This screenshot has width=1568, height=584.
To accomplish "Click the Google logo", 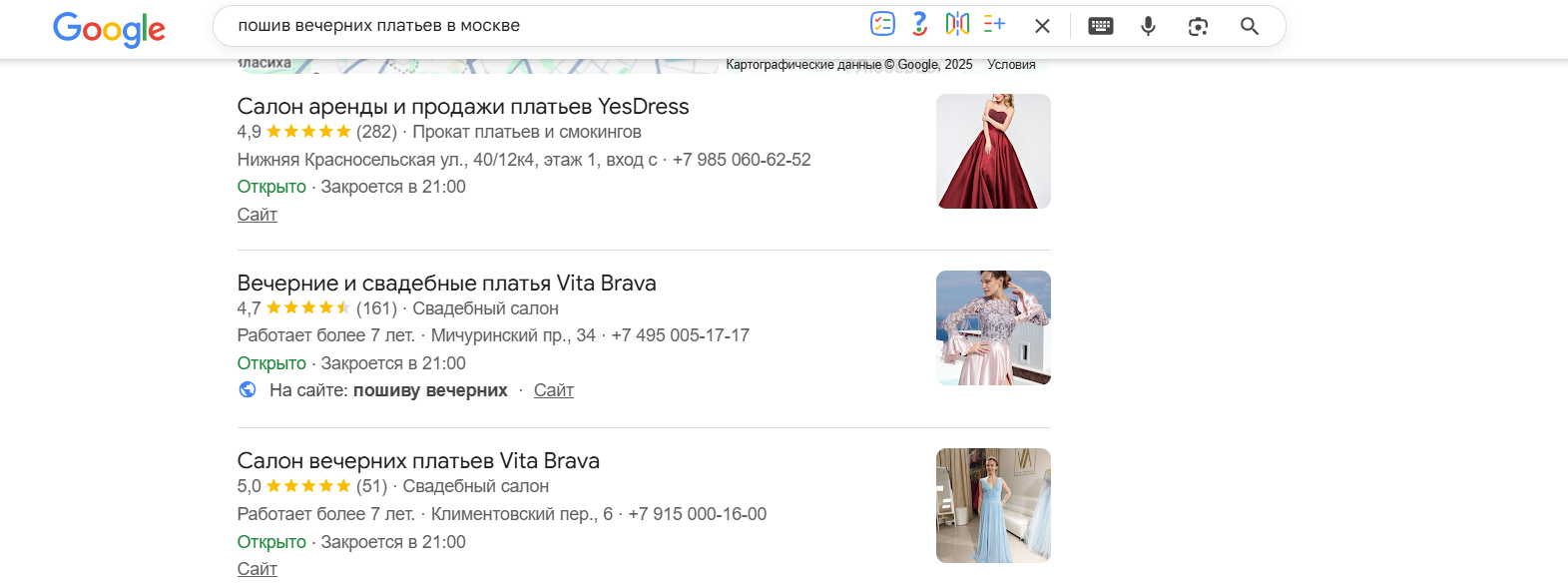I will (109, 29).
